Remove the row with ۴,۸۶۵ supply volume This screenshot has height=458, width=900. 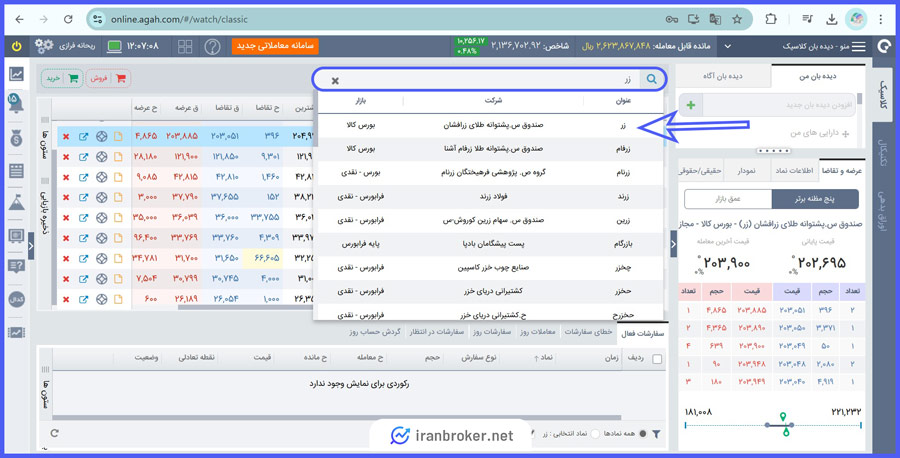pos(66,137)
